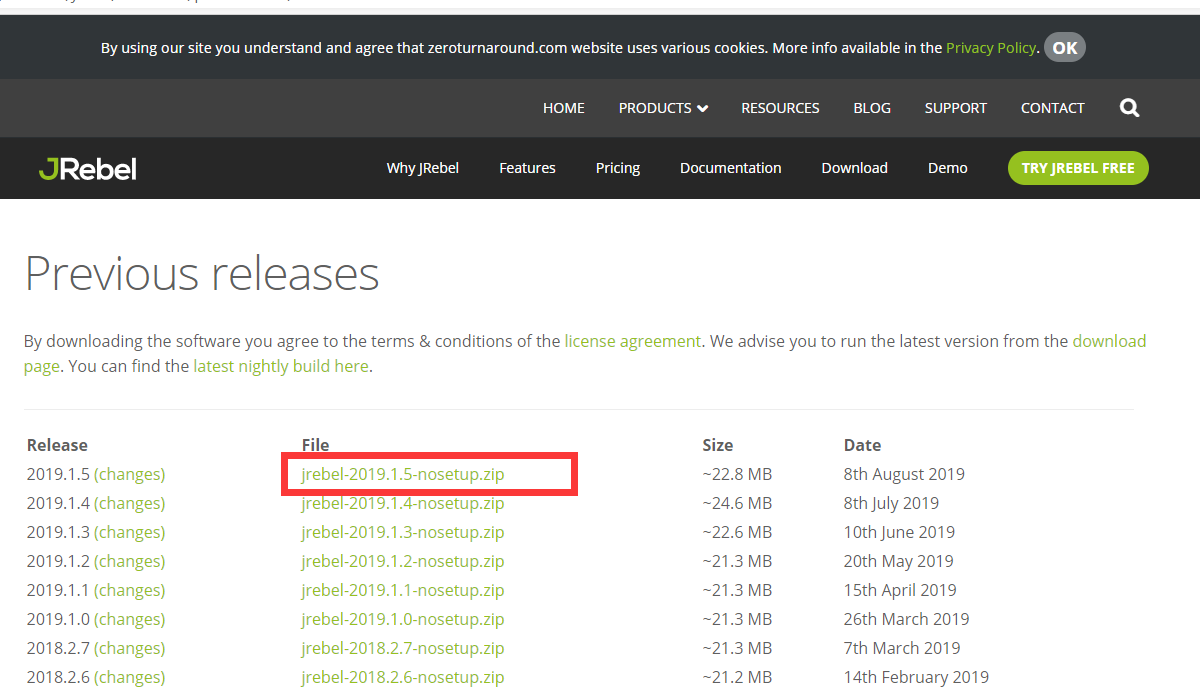Select the '~22.8 MB' size text
The image size is (1200, 693).
click(737, 474)
